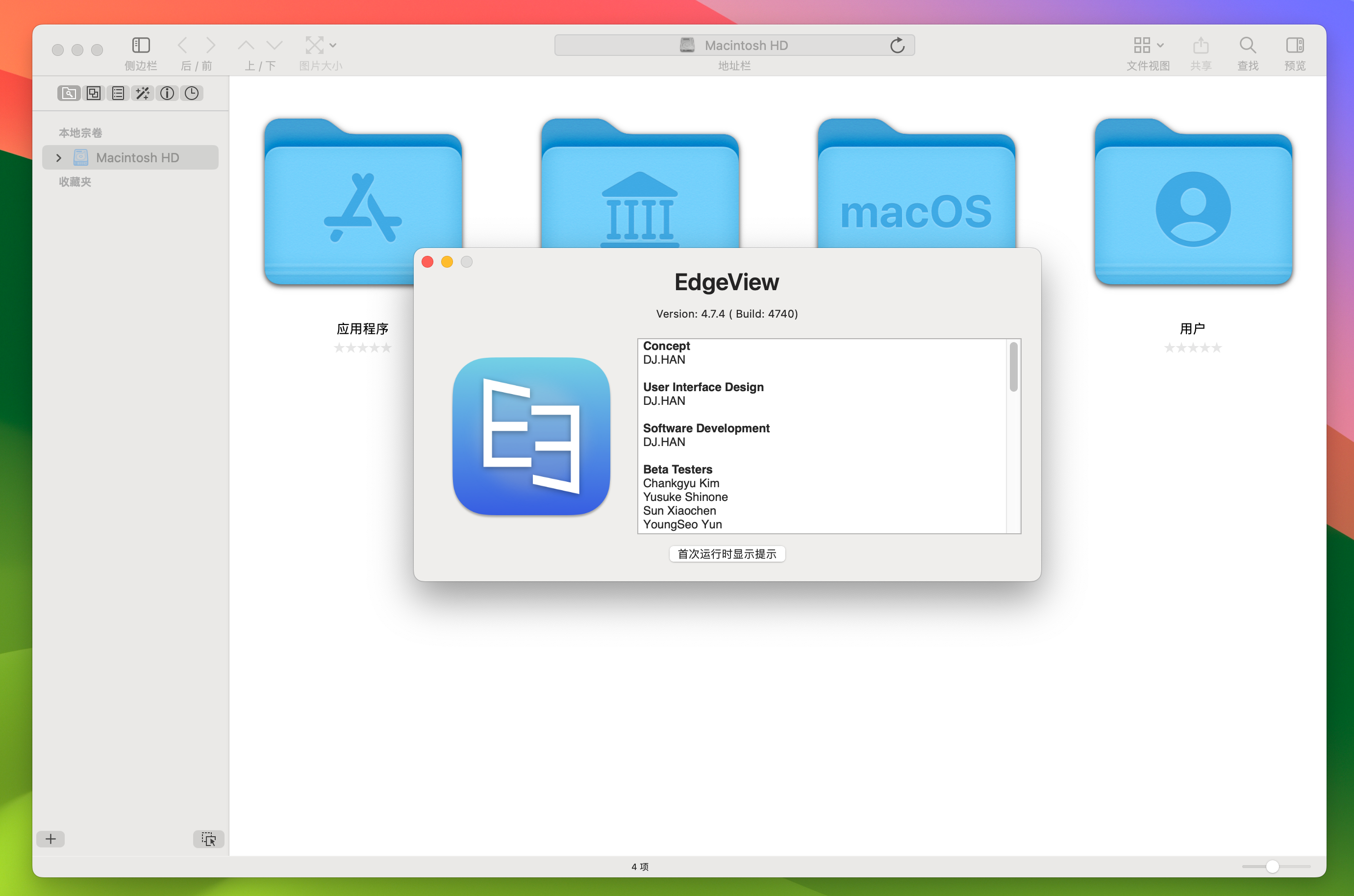This screenshot has width=1354, height=896.
Task: Click the name YoungSeo Yun
Action: (x=682, y=524)
